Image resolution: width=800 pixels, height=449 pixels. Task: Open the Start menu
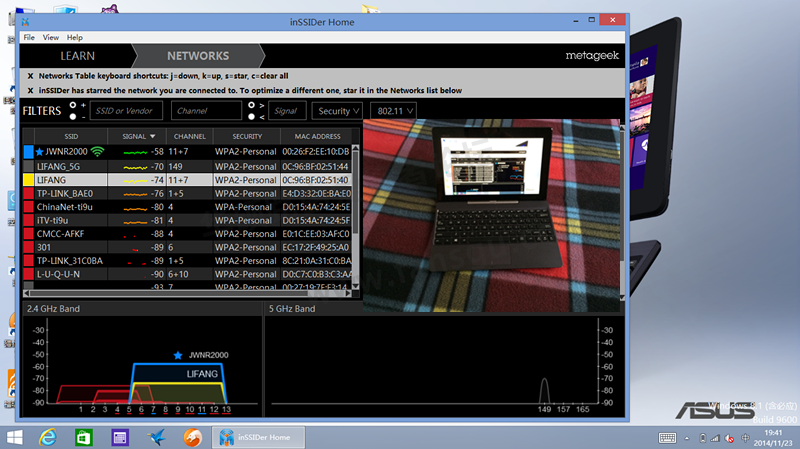[14, 437]
